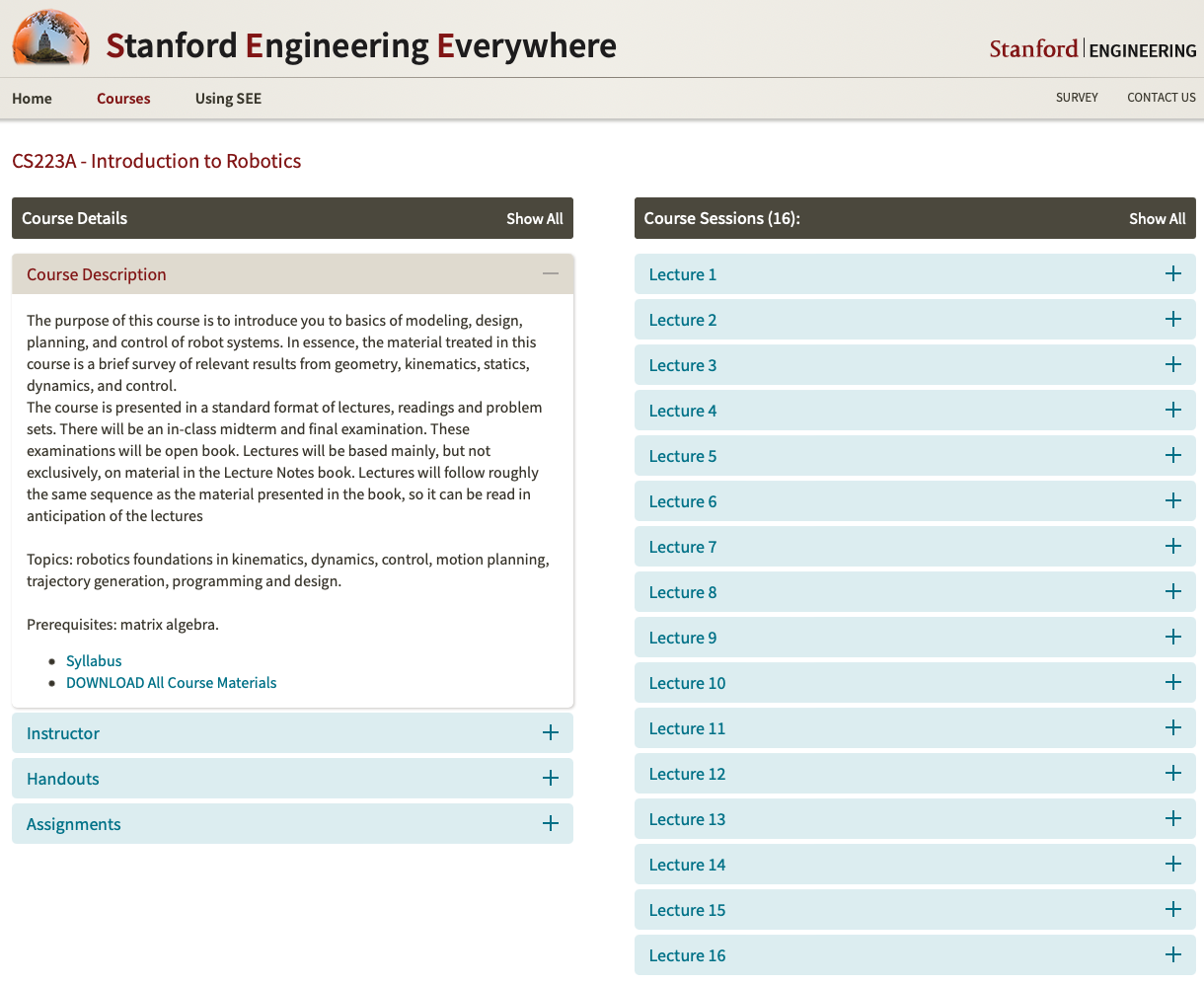Expand Lecture 10

click(915, 683)
